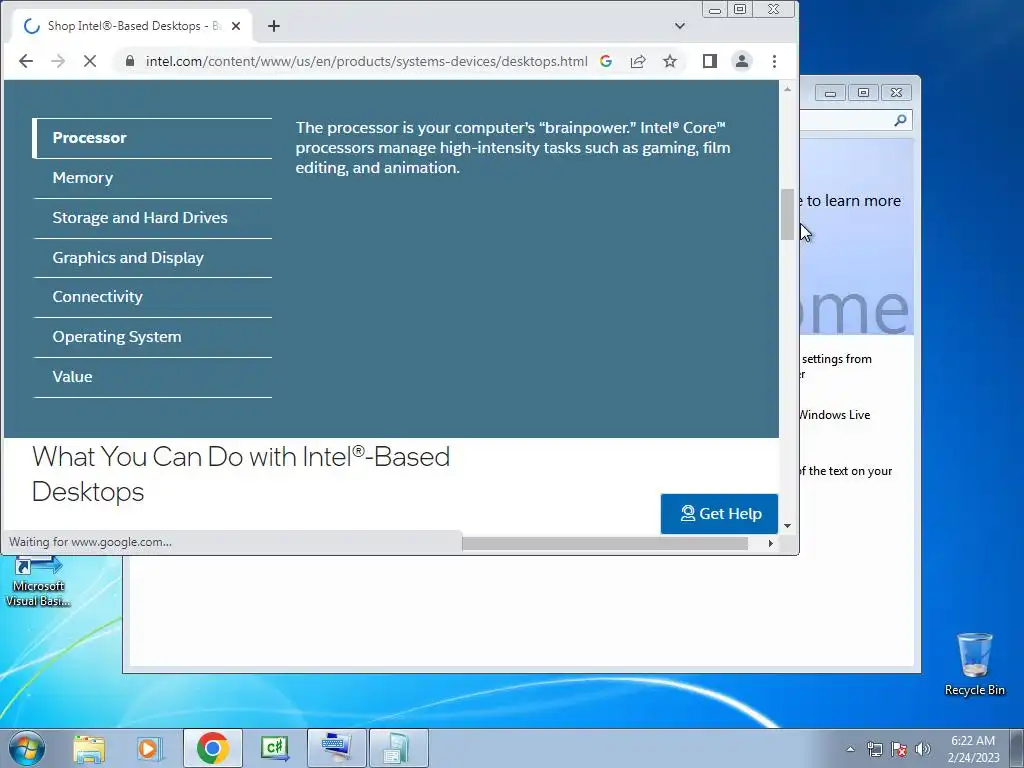Select Storage and Hard Drives tab
Screen dimensions: 1024x768
point(152,218)
